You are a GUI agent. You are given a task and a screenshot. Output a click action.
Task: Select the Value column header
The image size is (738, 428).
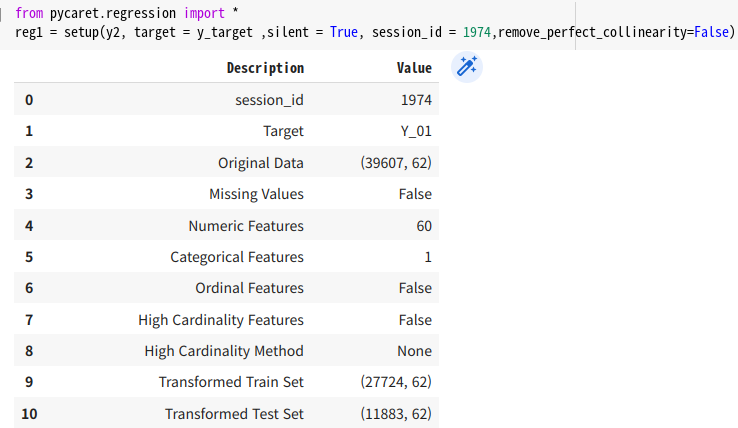pyautogui.click(x=414, y=68)
